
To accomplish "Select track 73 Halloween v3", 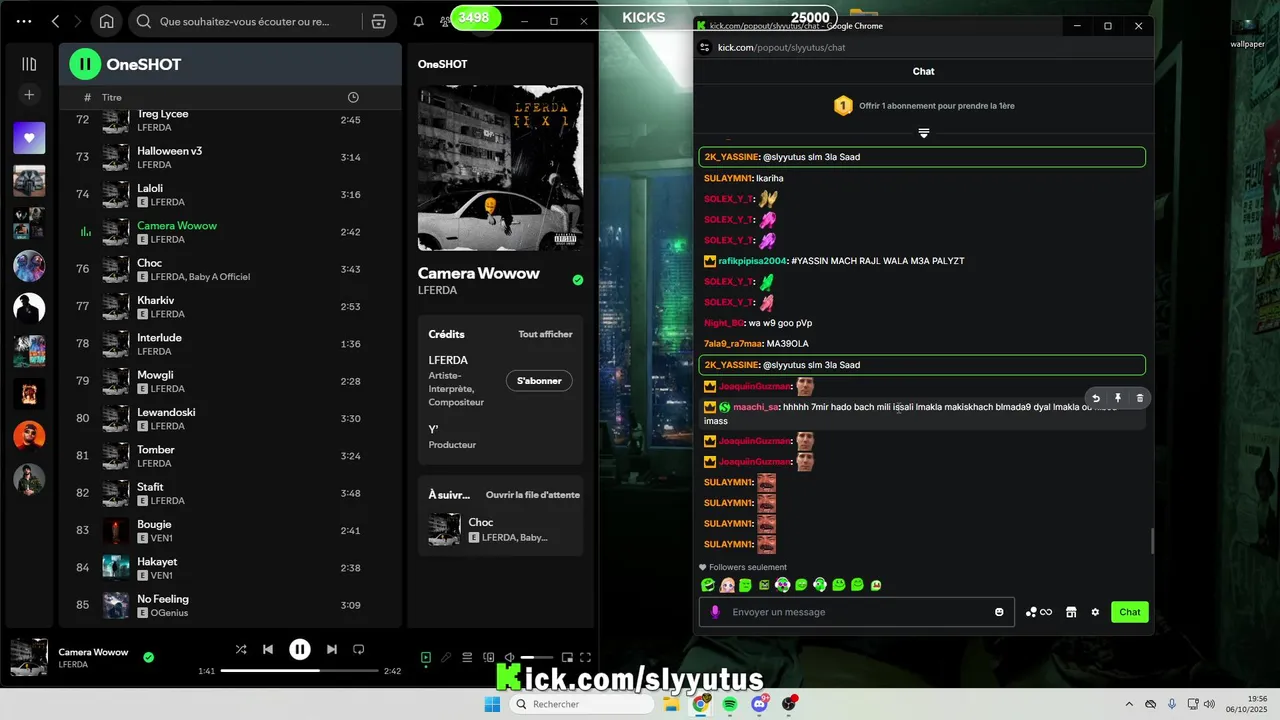I will [230, 157].
